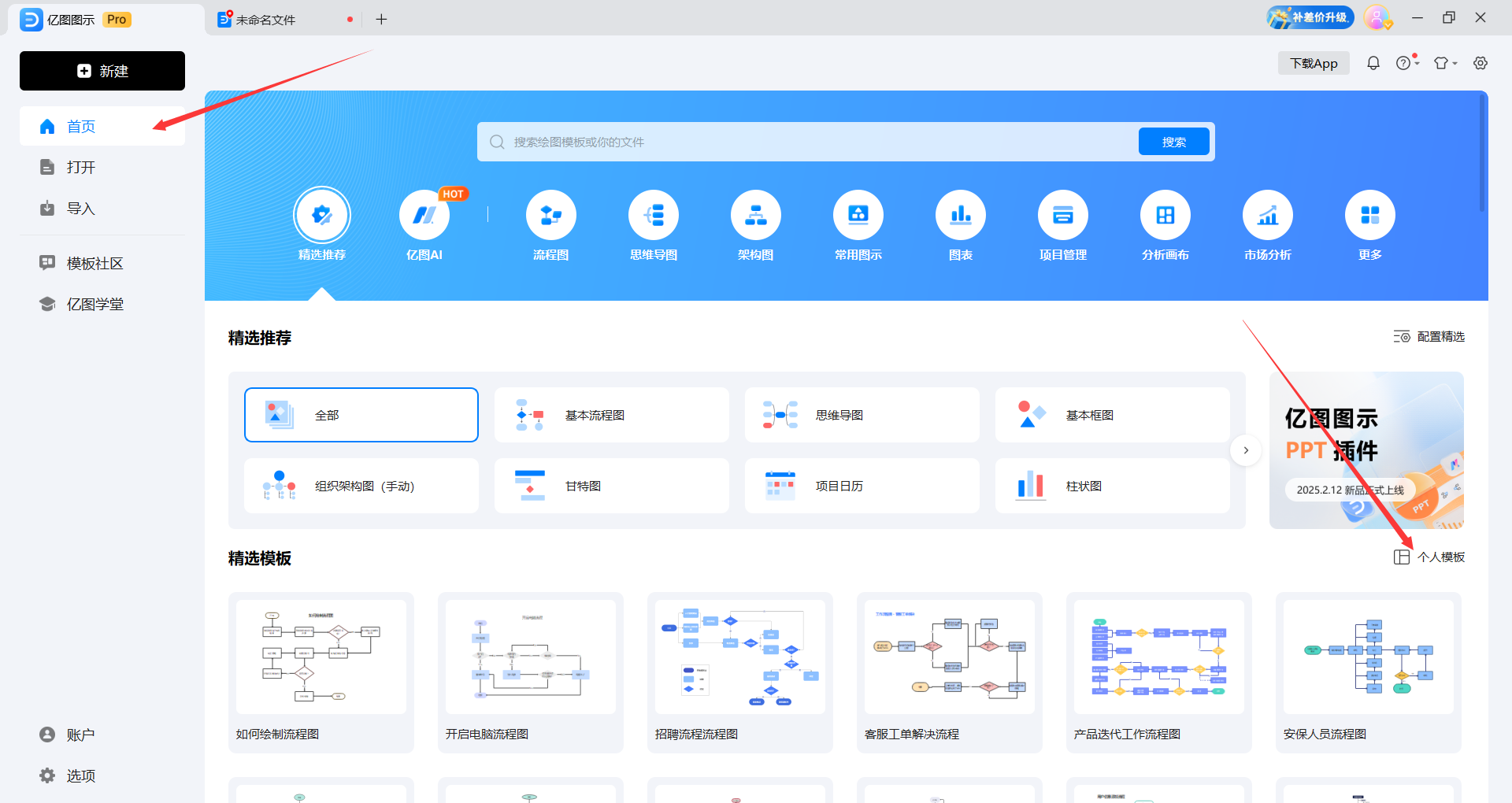Viewport: 1512px width, 803px height.
Task: Select the 图表 category icon
Action: pyautogui.click(x=960, y=215)
